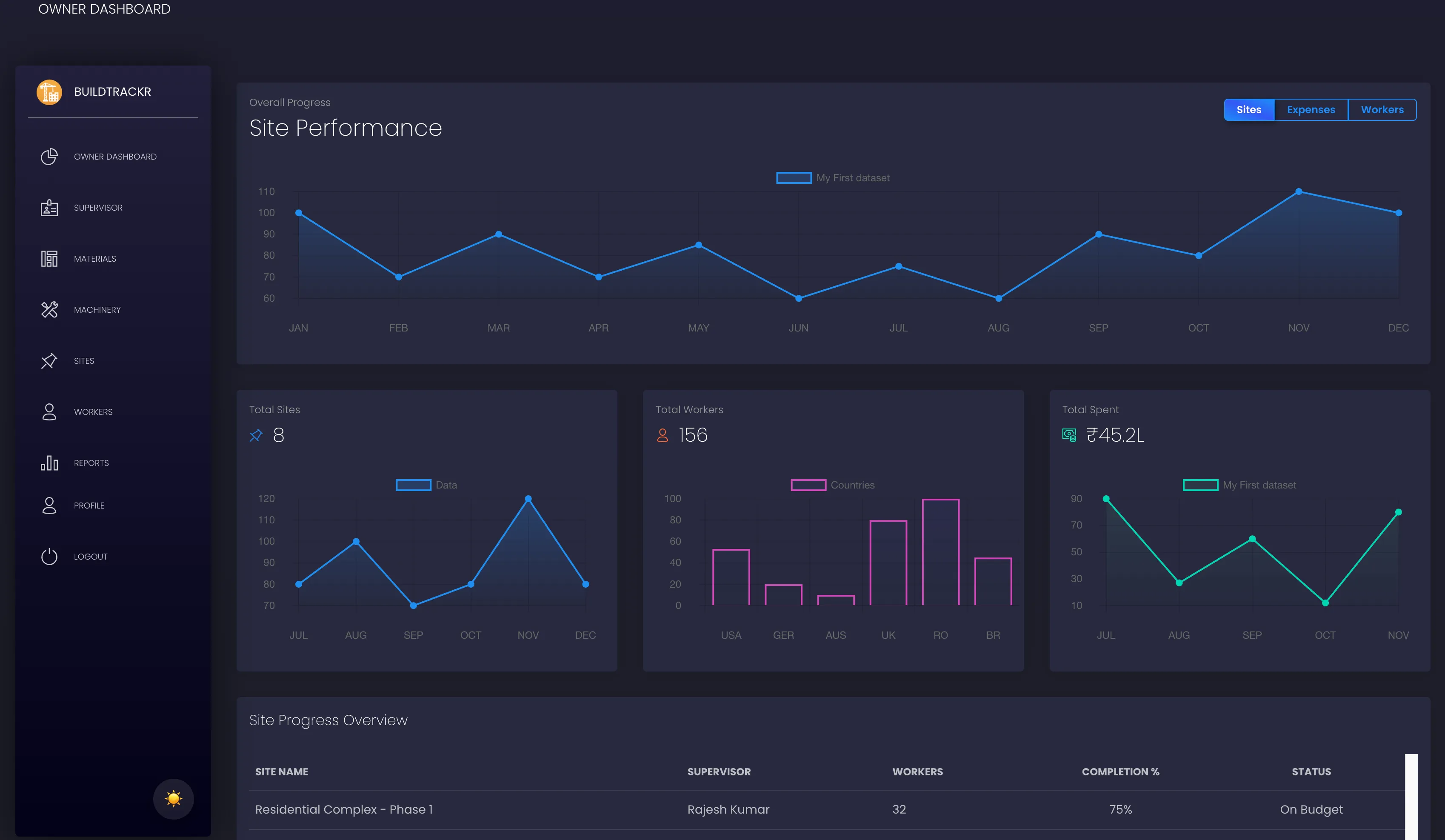This screenshot has width=1445, height=840.
Task: Click the Supervisor ID badge icon
Action: [x=49, y=208]
